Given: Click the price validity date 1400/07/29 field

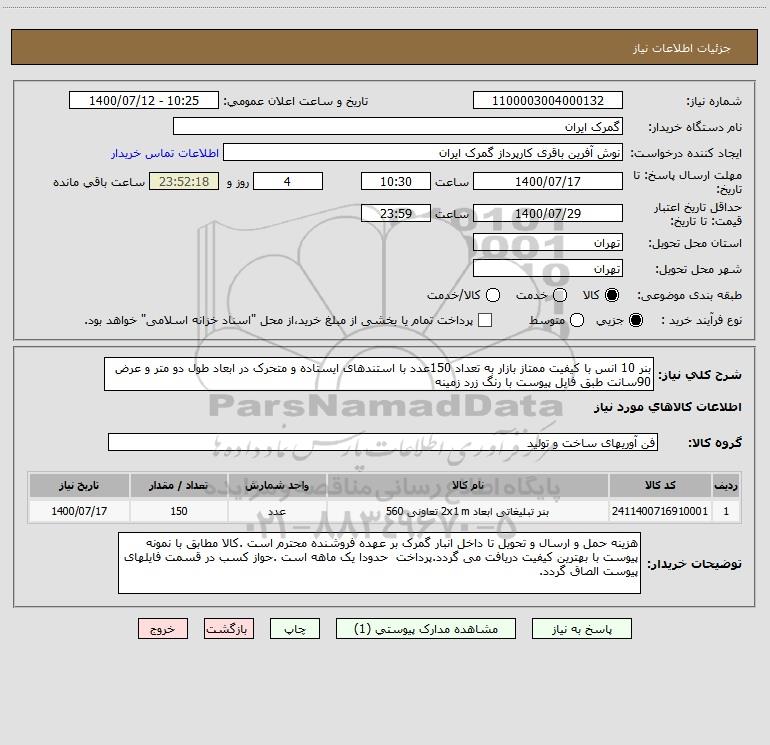Looking at the screenshot, I should (x=548, y=214).
